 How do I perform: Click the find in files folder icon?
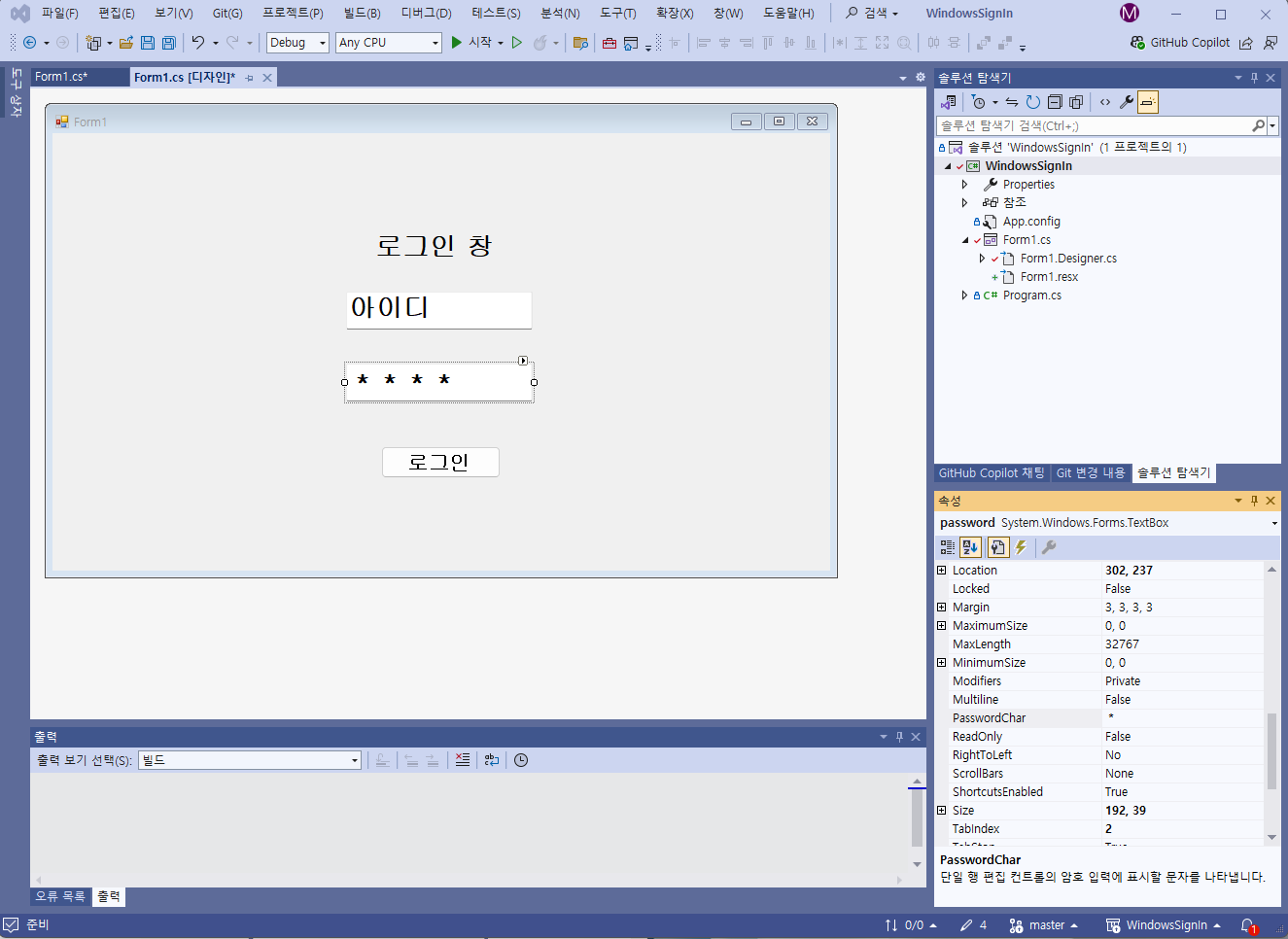point(580,43)
